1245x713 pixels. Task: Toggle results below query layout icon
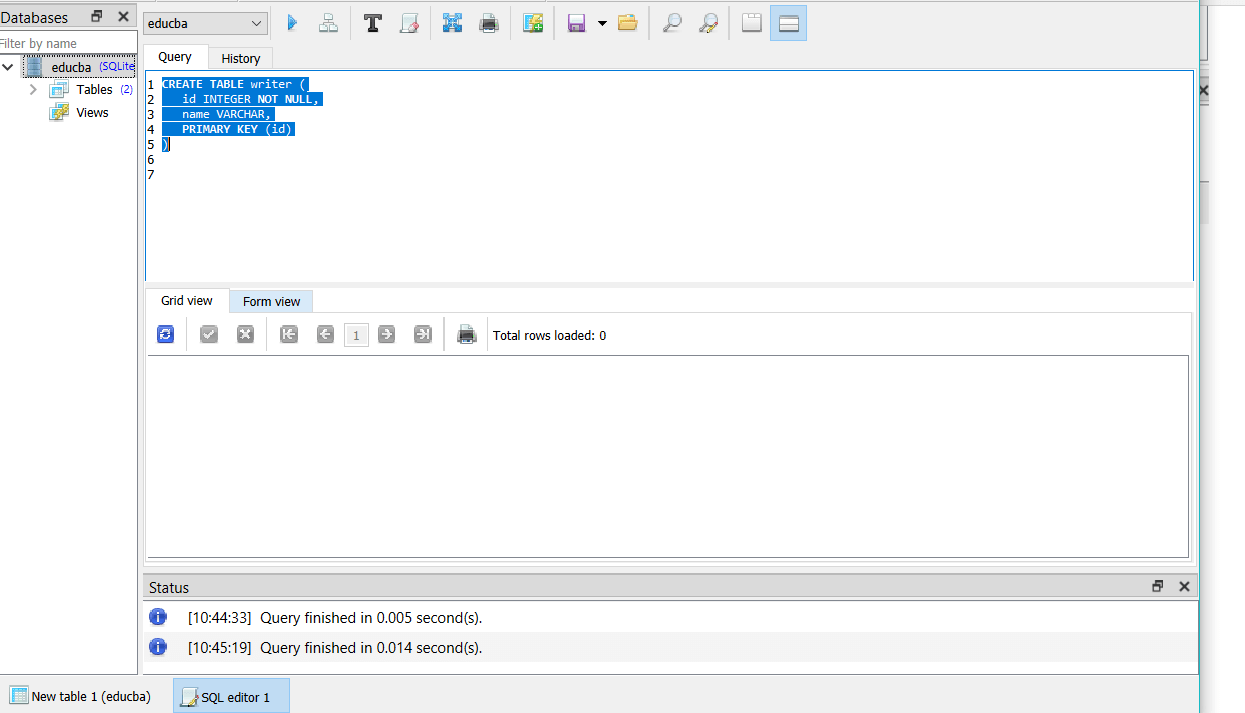click(788, 23)
